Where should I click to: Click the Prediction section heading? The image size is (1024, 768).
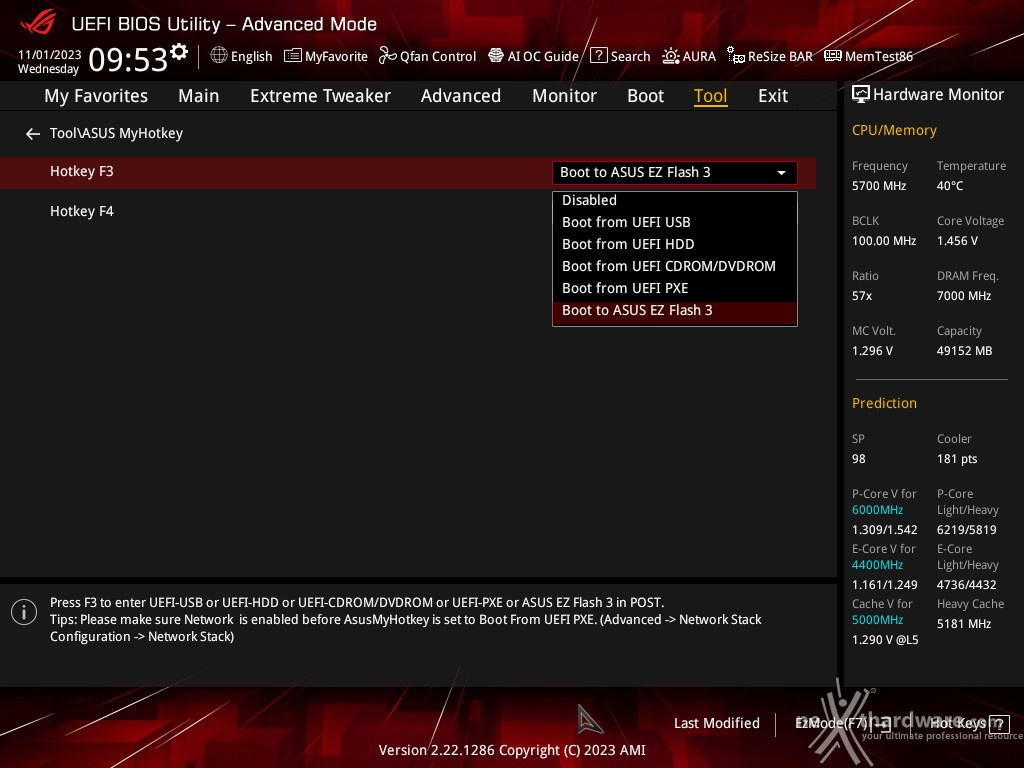click(x=884, y=403)
